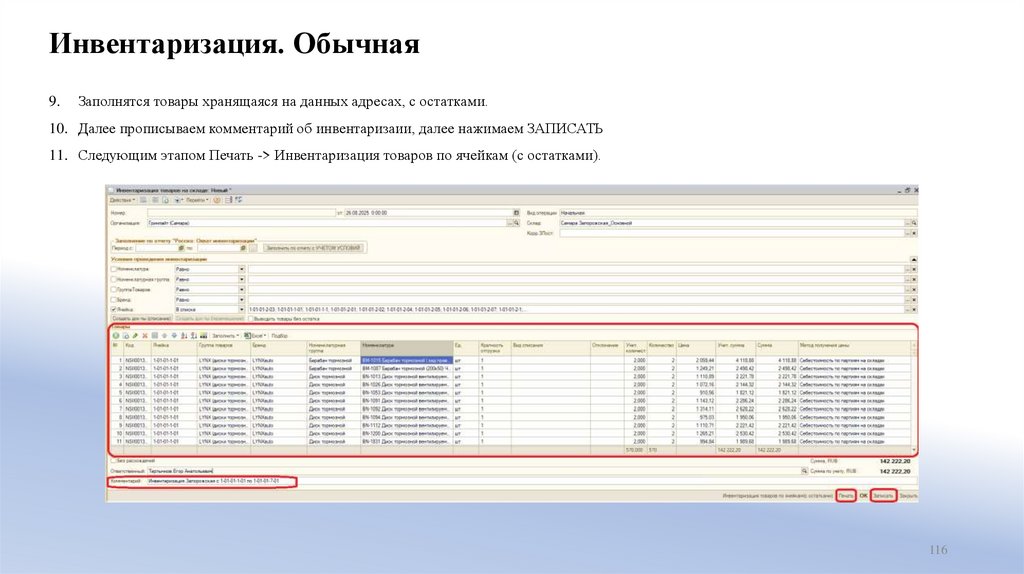Click the Ответственный field with Тарлычев Егор Анатольевич
Screen dimensions: 1024x574
473,471
